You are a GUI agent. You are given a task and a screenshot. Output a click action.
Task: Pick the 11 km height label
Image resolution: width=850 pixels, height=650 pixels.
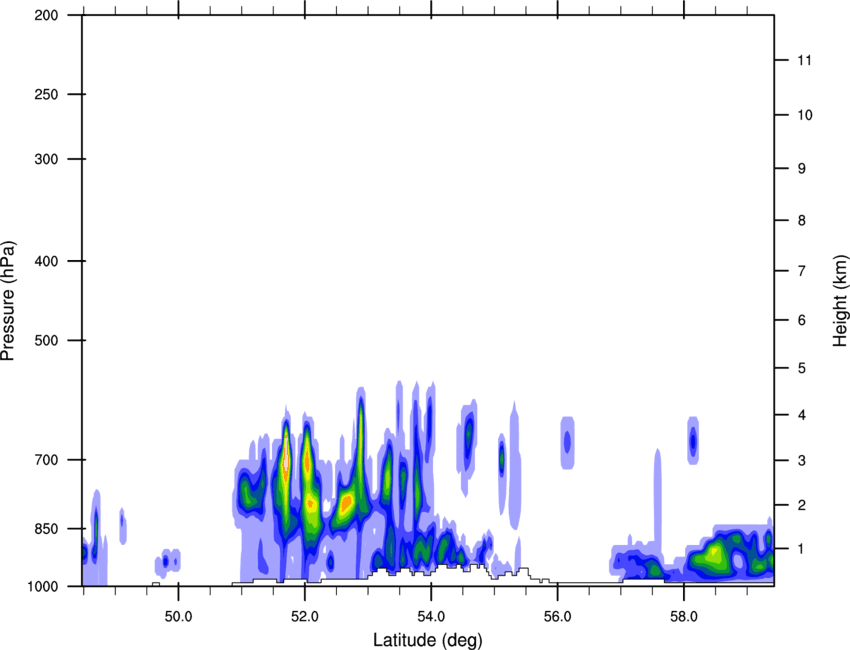click(x=804, y=60)
